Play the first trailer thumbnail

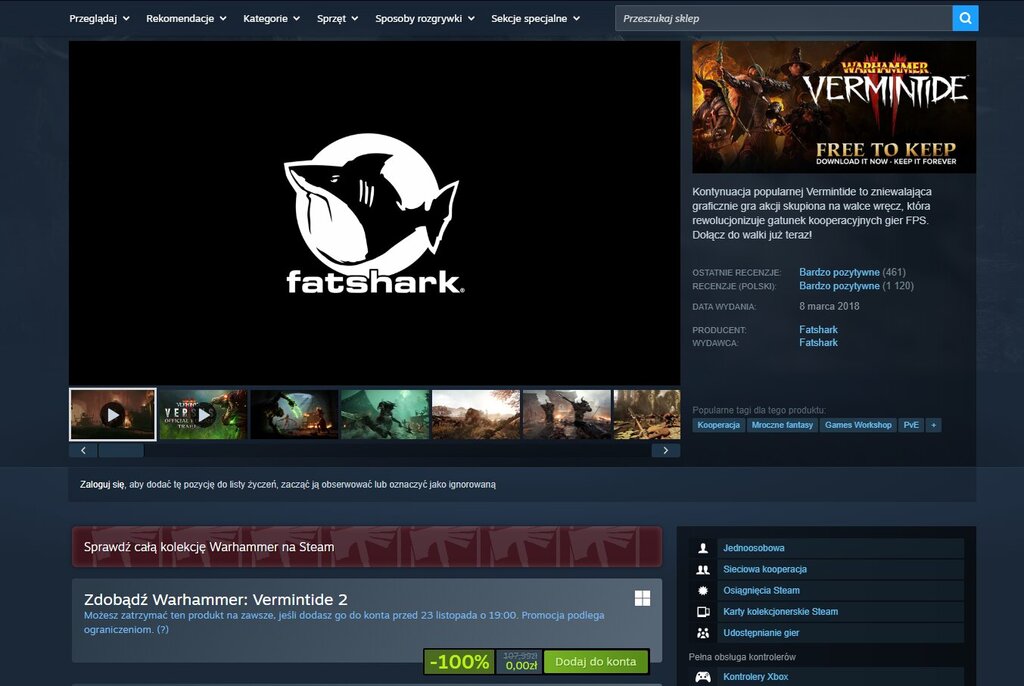113,415
